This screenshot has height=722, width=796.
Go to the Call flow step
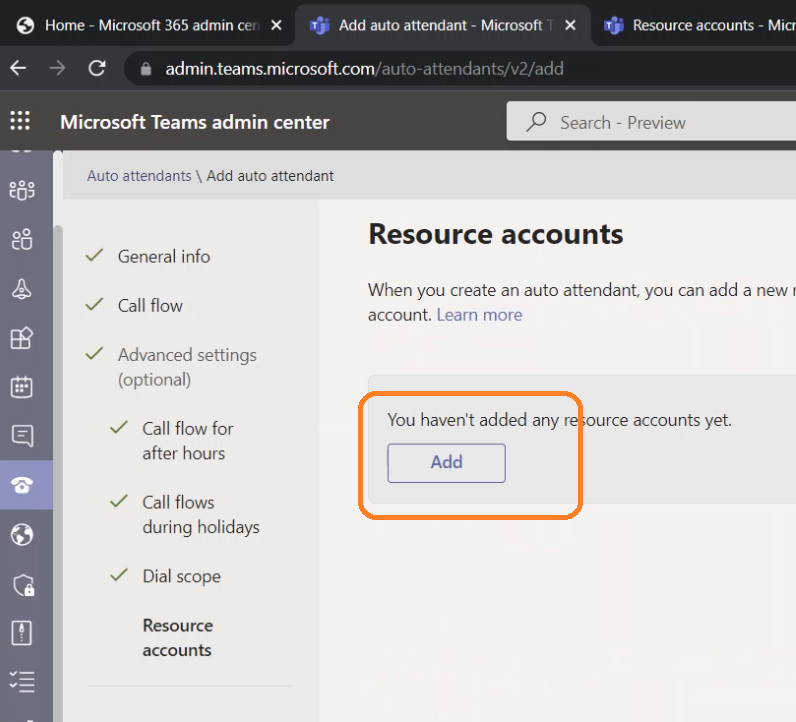click(150, 306)
